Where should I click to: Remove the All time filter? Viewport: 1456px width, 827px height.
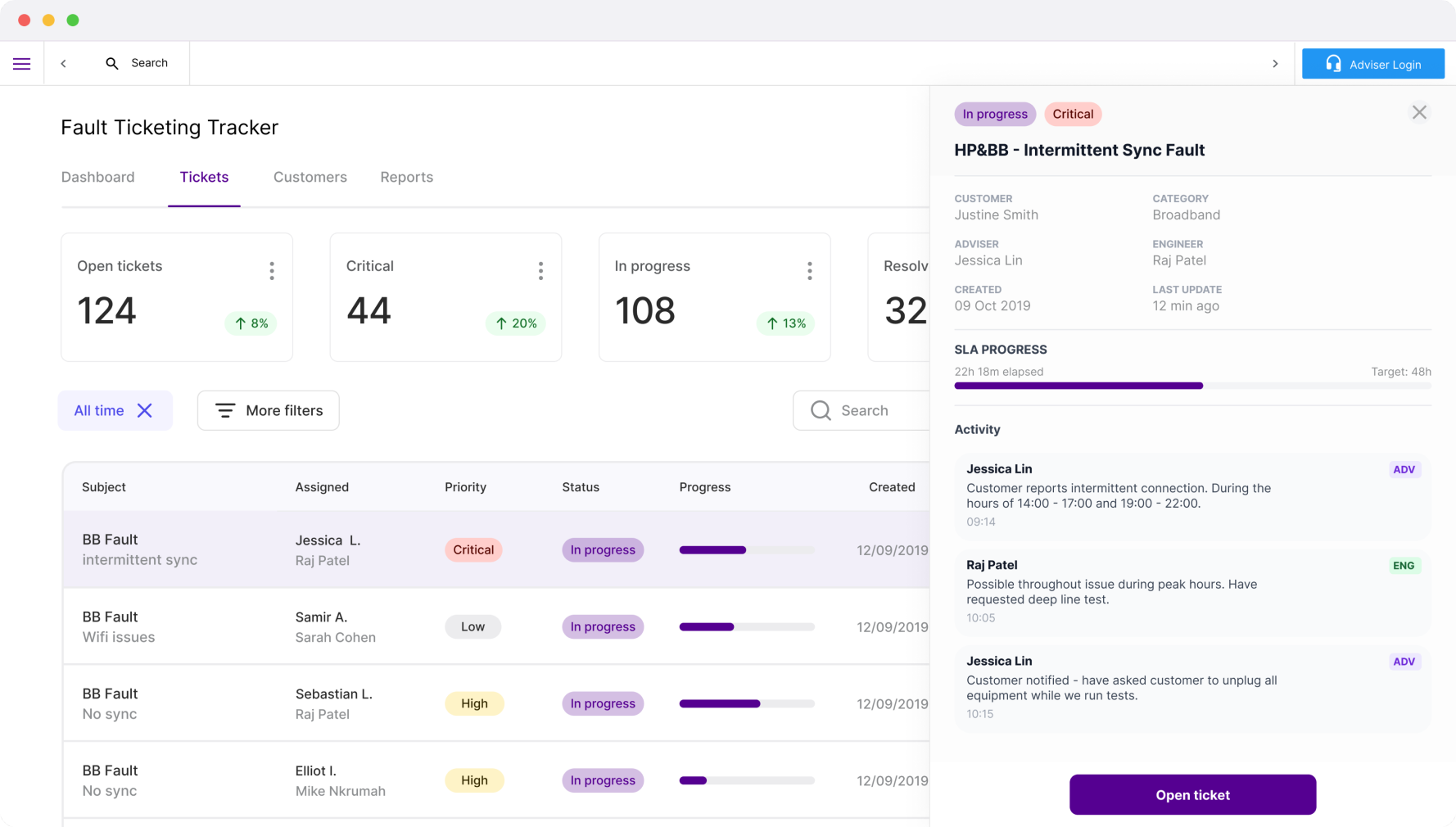click(x=145, y=410)
